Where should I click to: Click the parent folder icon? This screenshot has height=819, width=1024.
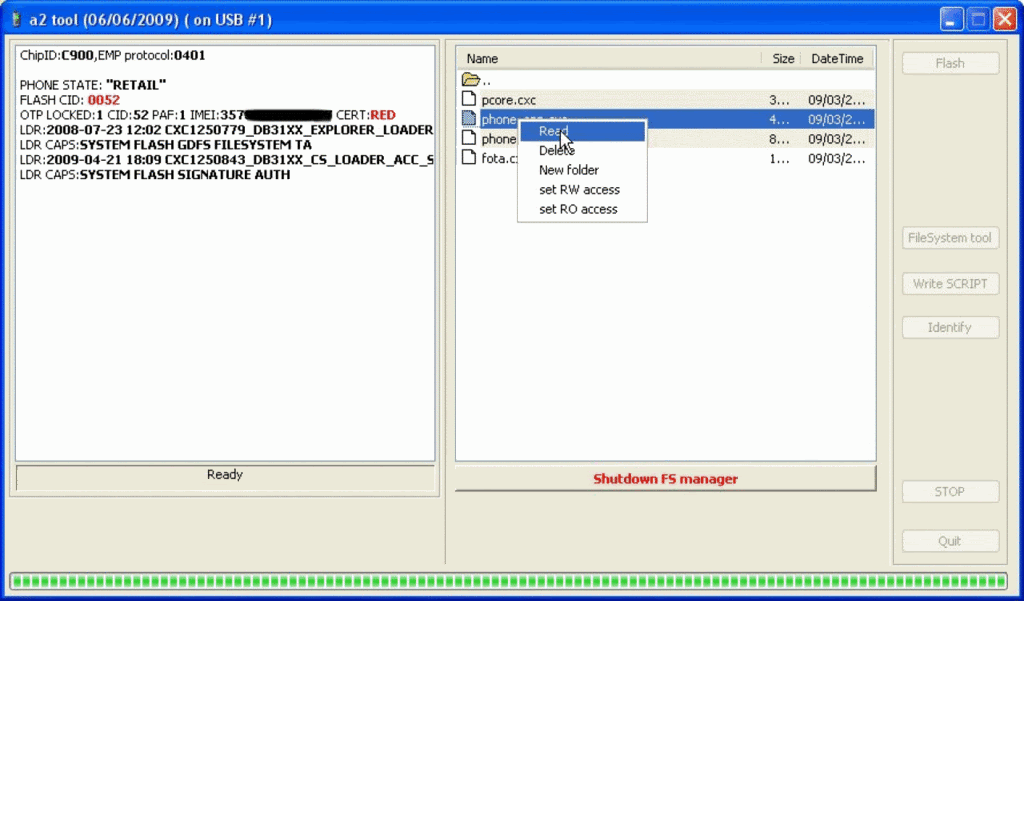click(471, 80)
